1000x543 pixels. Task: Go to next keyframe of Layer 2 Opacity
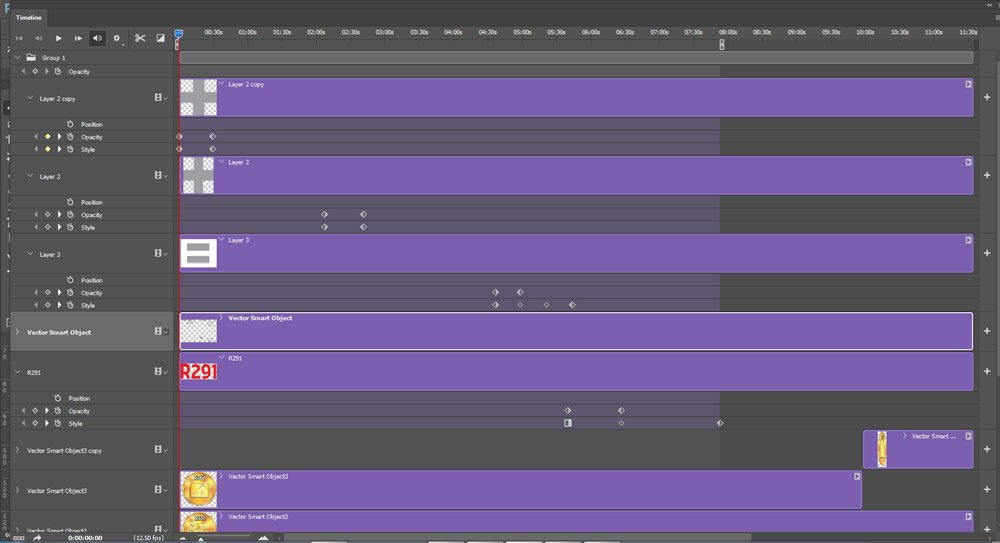point(59,214)
